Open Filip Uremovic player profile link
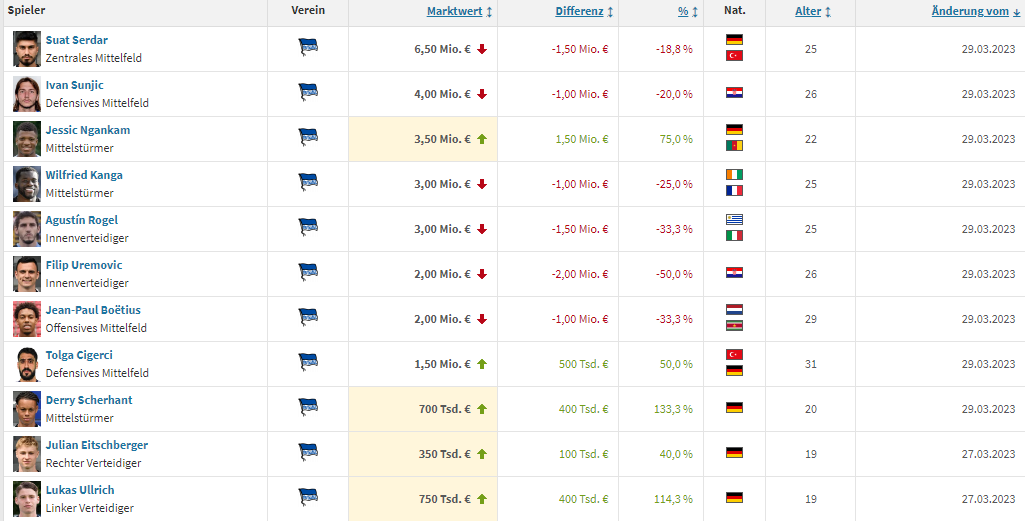Viewport: 1025px width, 521px height. point(84,265)
